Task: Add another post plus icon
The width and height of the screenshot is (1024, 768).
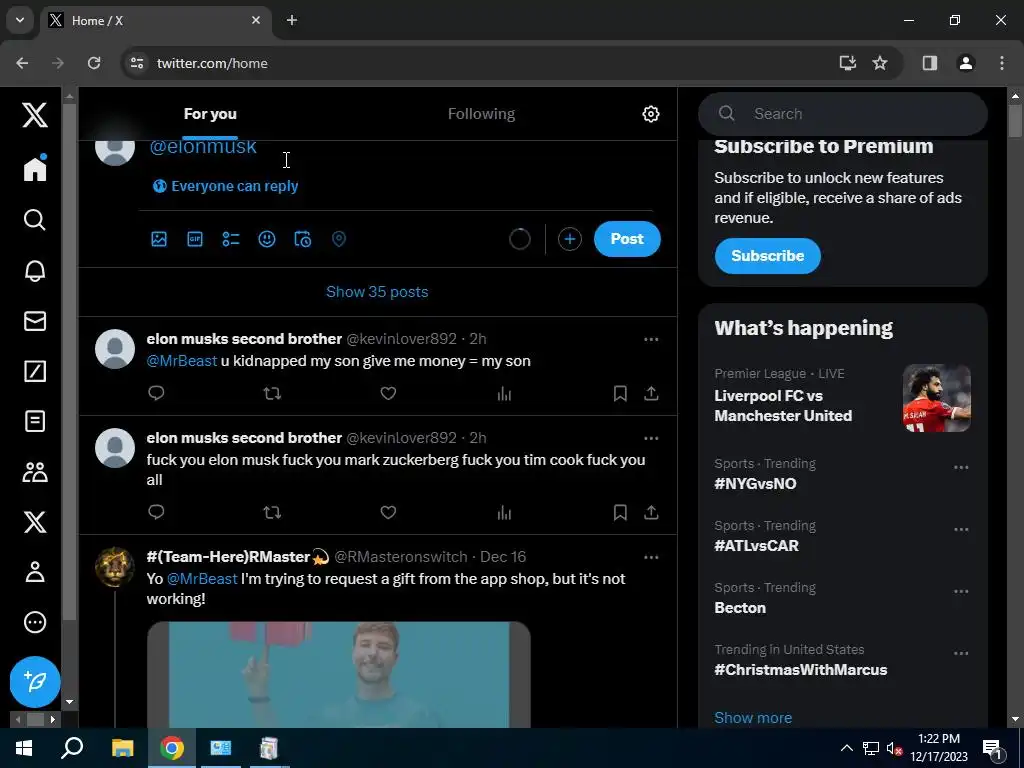Action: tap(569, 239)
